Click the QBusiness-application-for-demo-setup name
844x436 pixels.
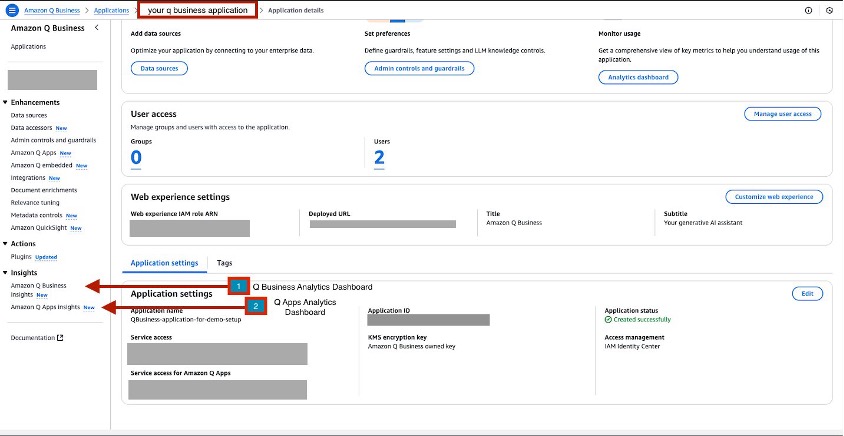(x=186, y=320)
